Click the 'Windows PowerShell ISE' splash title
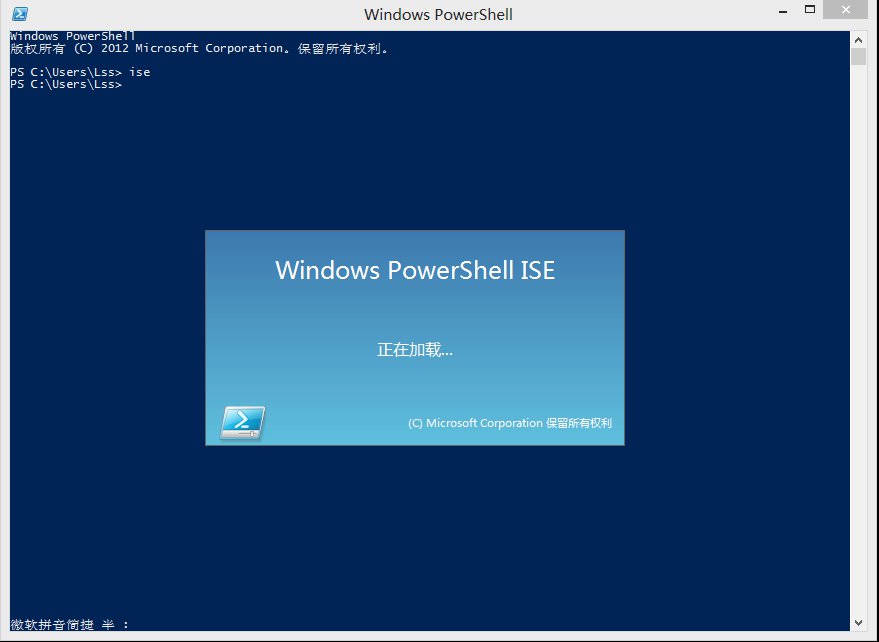 (415, 270)
